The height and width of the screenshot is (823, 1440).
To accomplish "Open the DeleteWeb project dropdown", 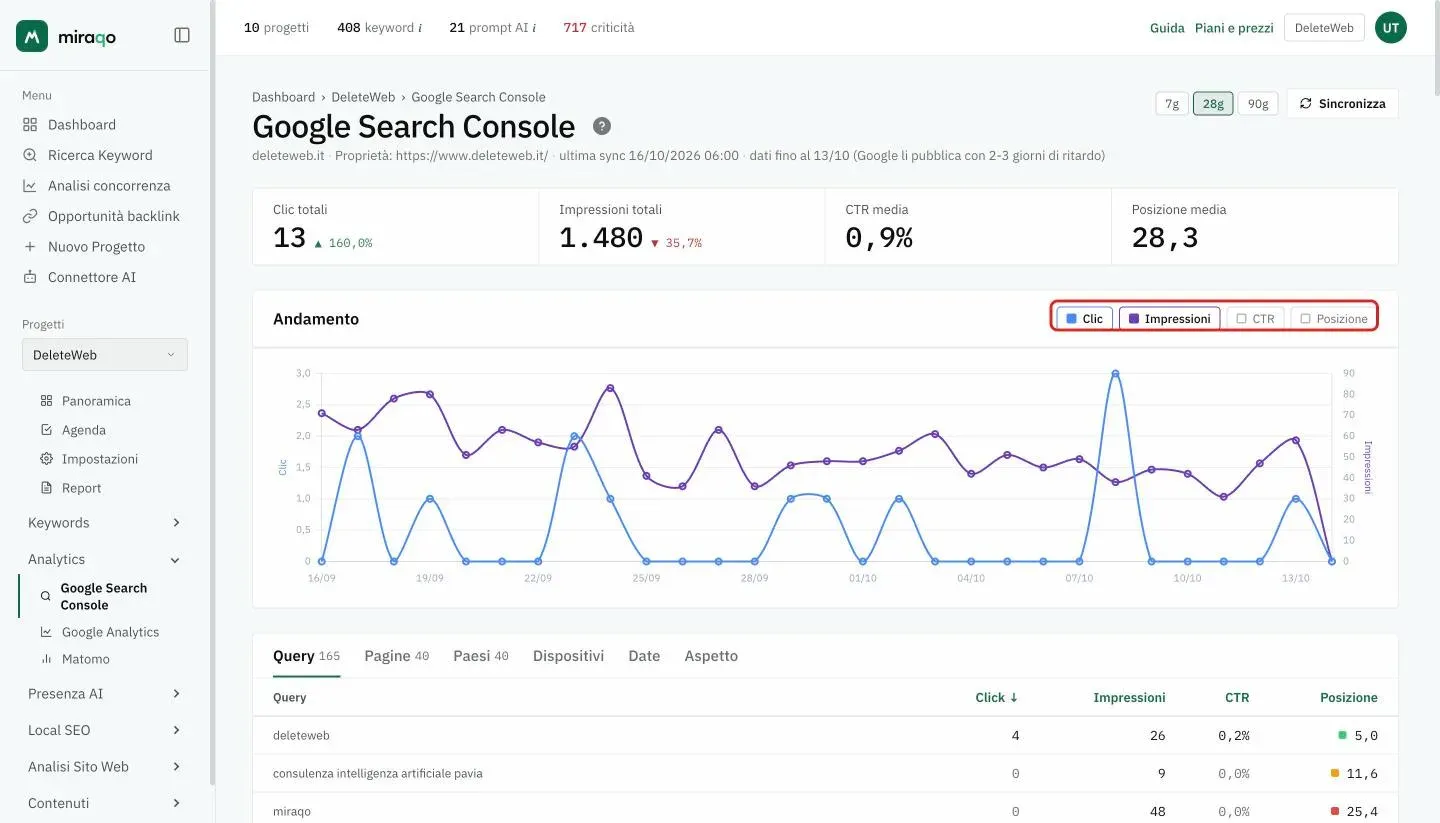I will coord(105,355).
